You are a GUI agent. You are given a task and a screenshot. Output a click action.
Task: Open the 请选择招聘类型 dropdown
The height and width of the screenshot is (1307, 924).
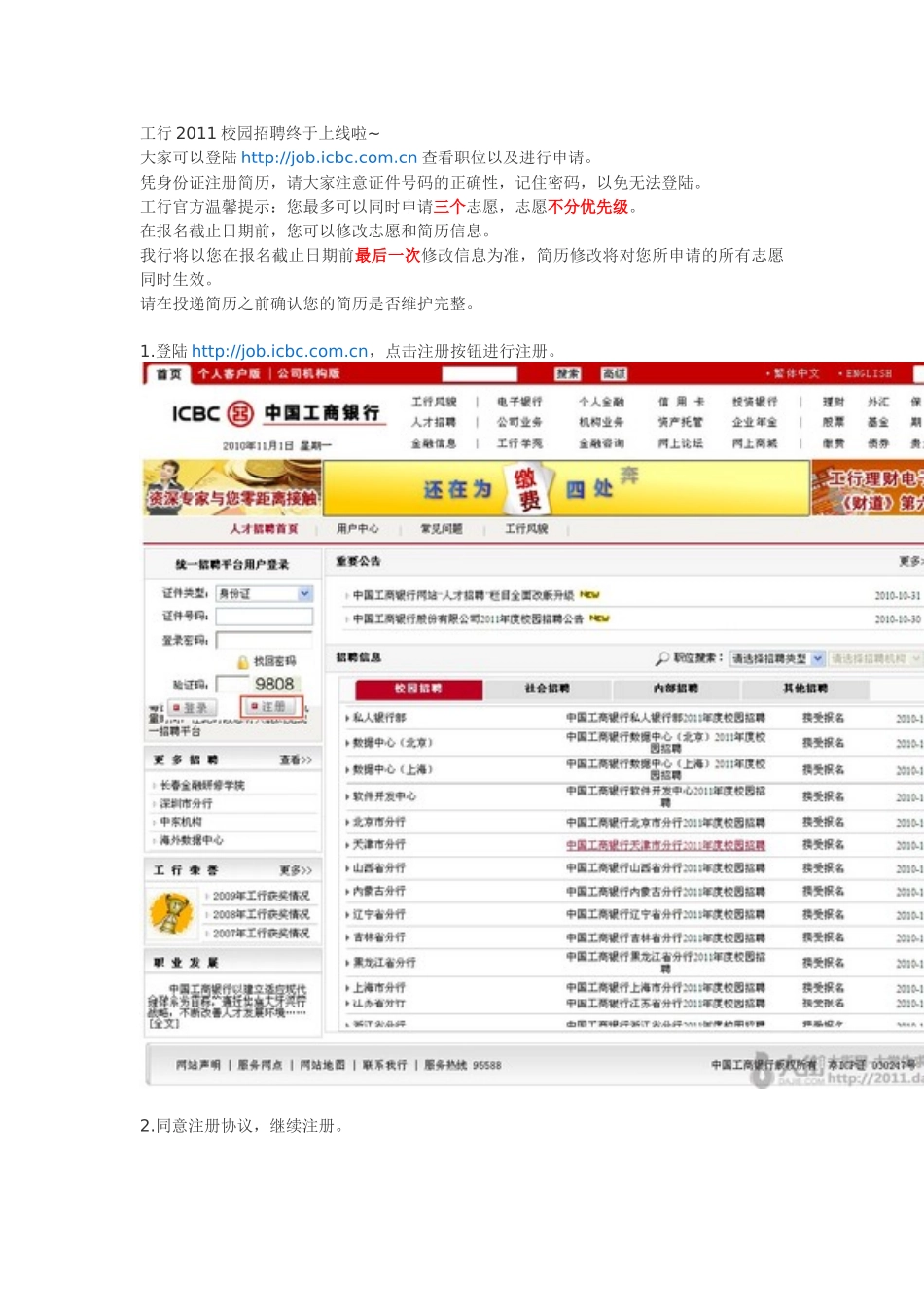click(x=777, y=658)
